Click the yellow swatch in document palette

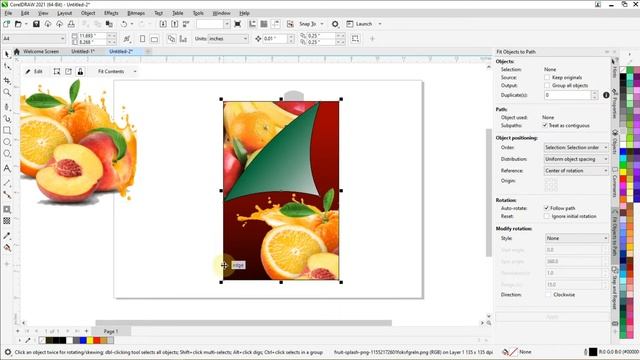click(x=90, y=340)
